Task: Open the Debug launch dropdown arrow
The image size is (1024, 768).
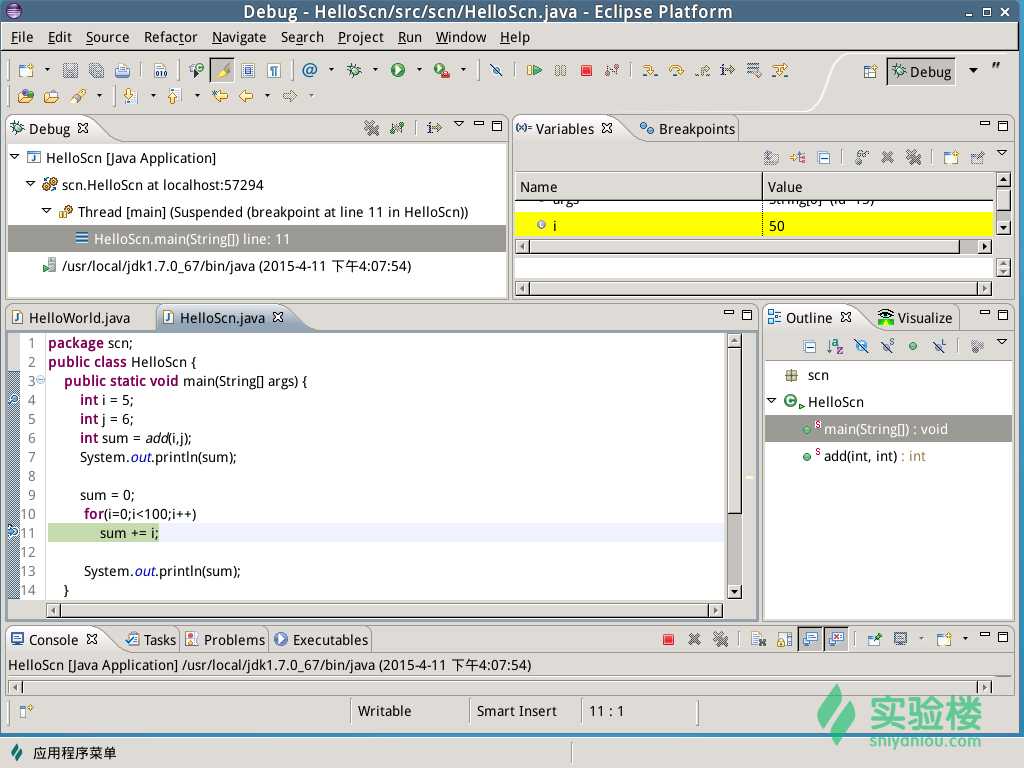Action: 376,70
